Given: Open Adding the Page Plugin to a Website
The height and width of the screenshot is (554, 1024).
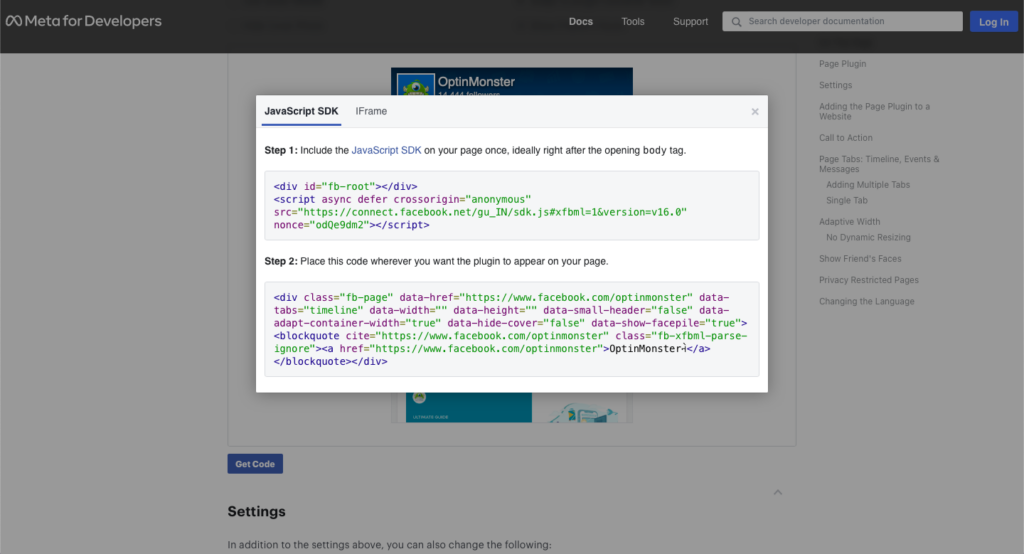Looking at the screenshot, I should 874,111.
